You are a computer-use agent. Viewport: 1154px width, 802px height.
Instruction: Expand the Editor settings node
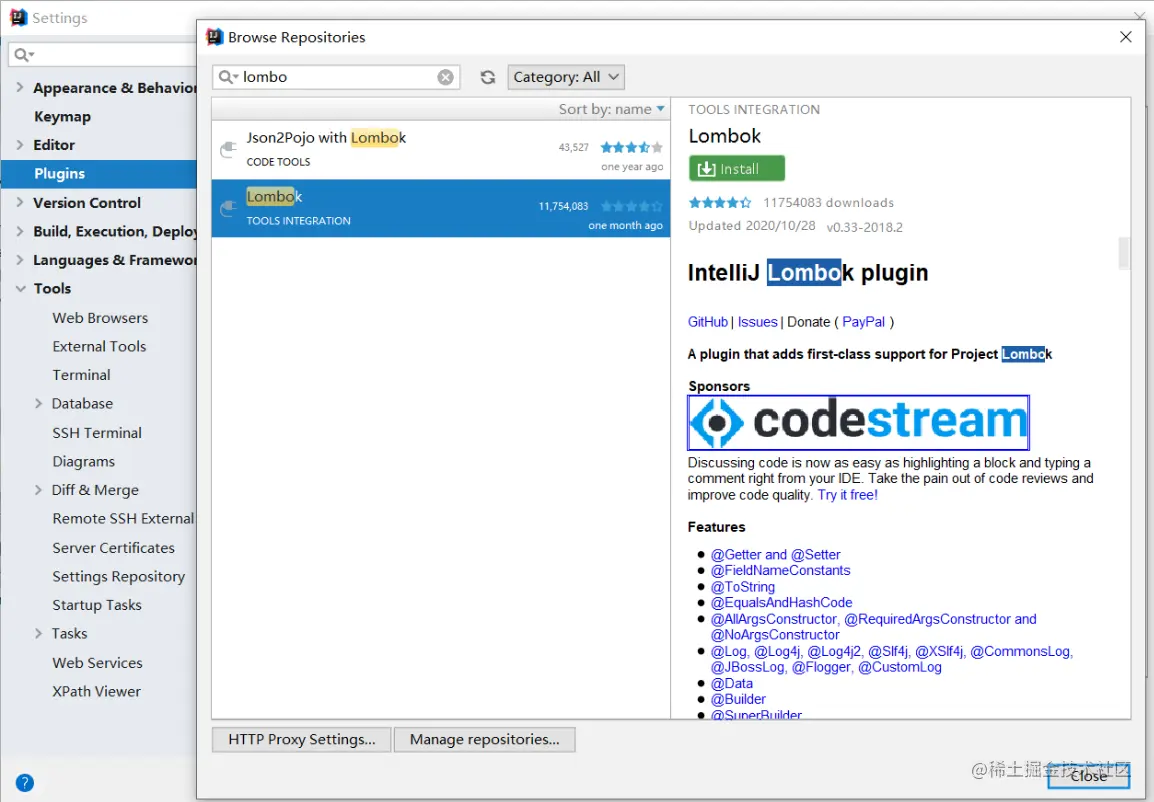[x=20, y=144]
